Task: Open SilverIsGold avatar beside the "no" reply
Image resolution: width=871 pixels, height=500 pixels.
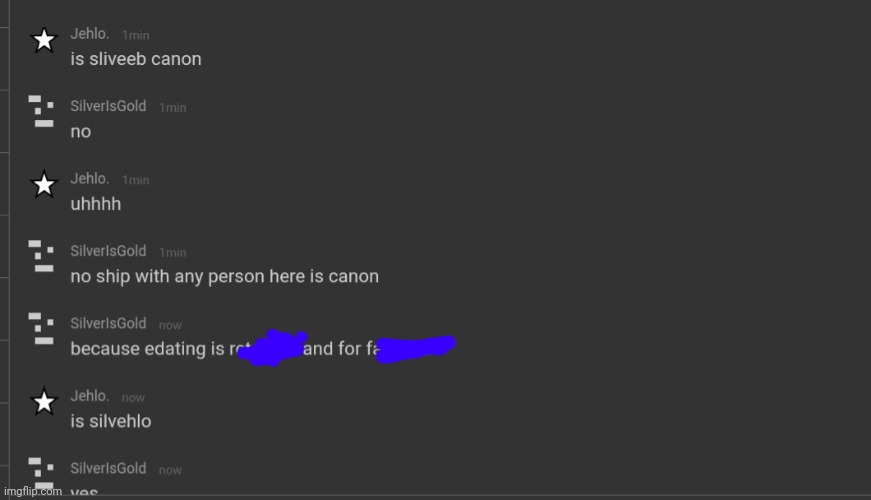Action: coord(41,111)
